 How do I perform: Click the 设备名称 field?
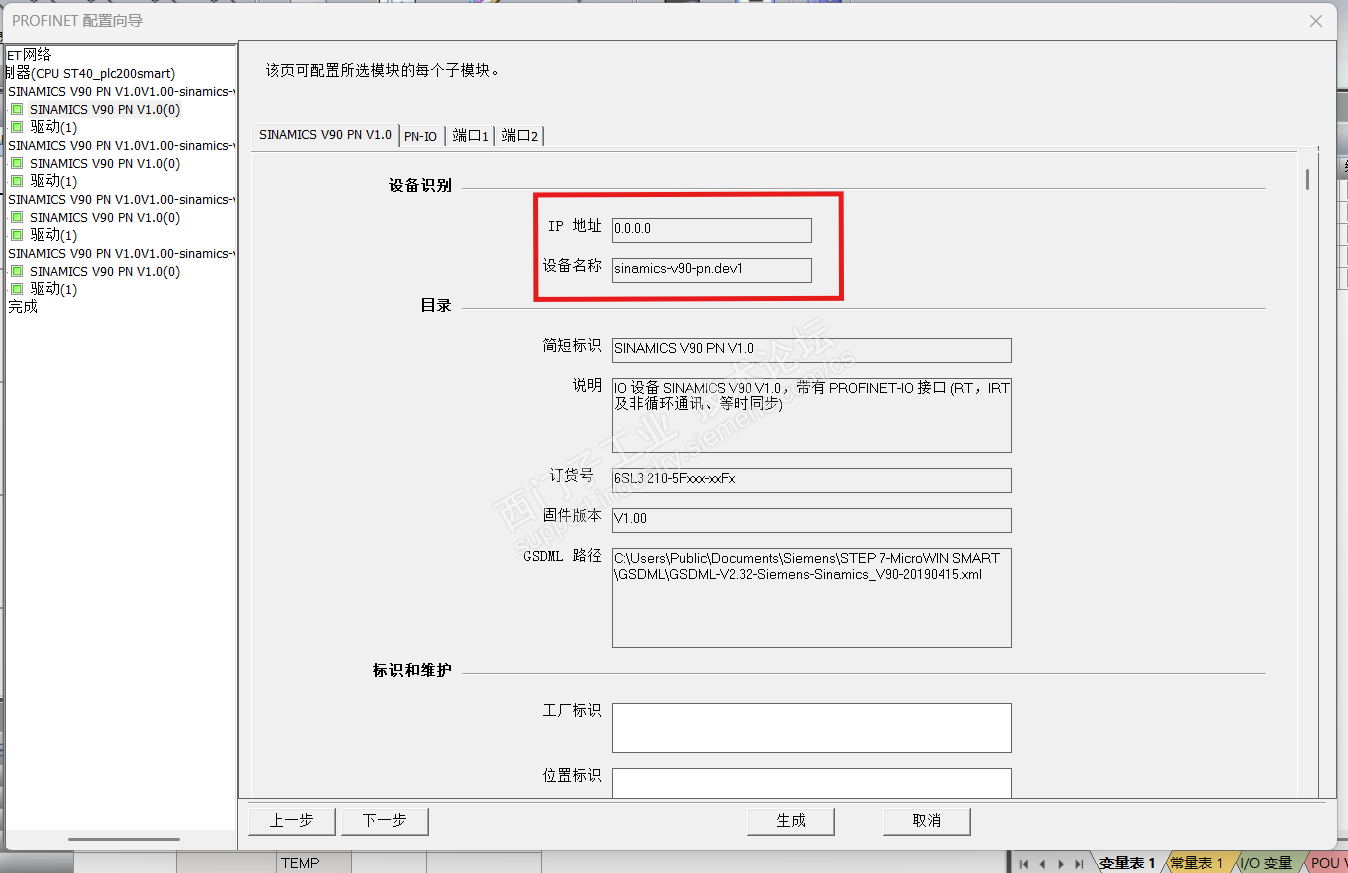tap(712, 269)
